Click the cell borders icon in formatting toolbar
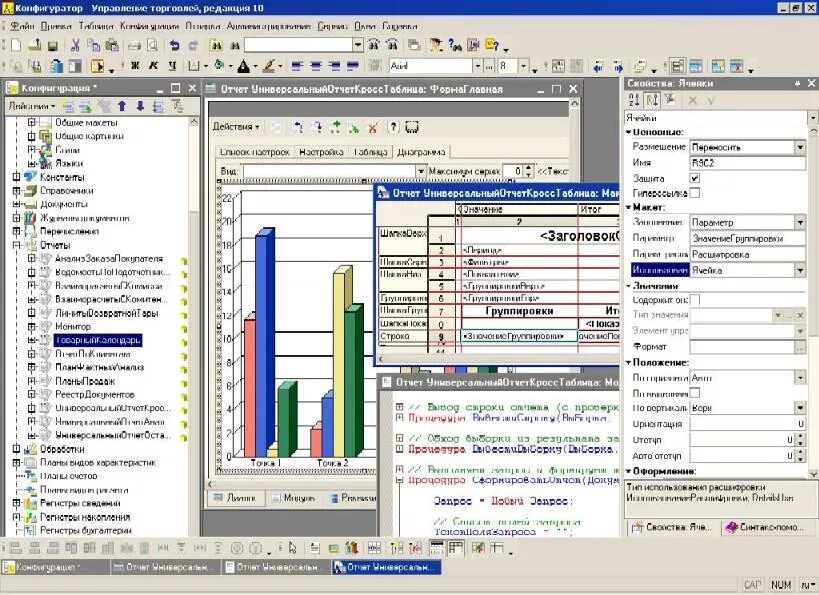 [194, 66]
